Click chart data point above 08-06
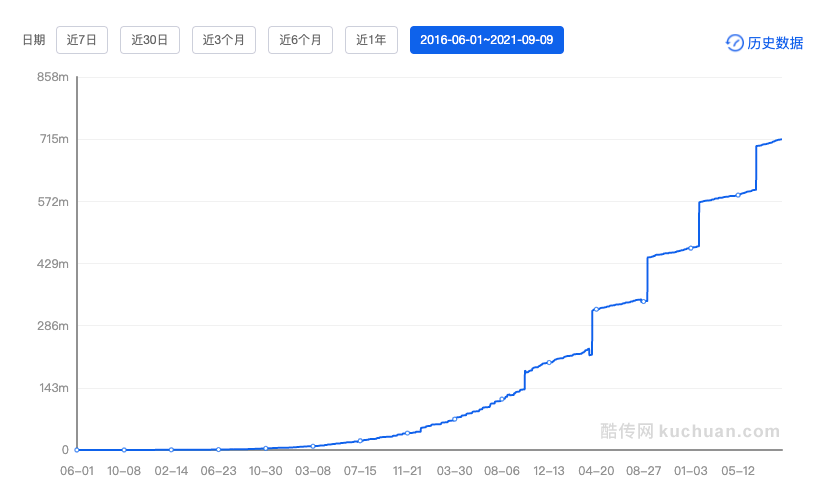 pos(502,399)
